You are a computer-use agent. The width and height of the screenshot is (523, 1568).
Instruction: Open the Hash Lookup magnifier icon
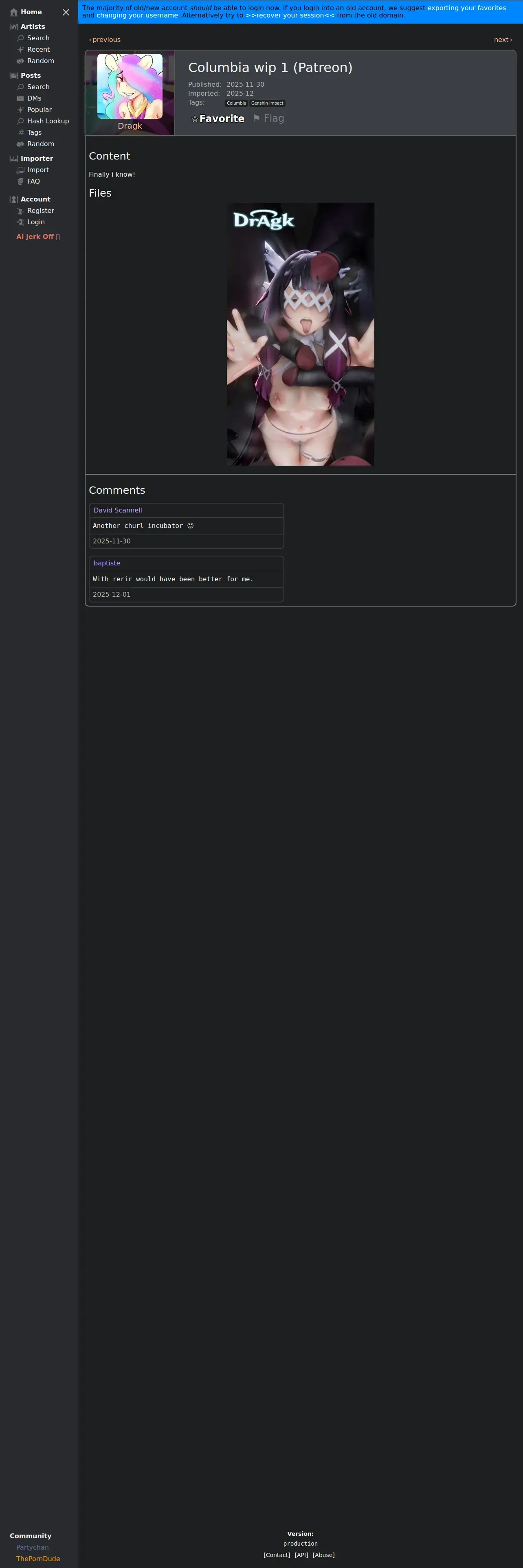point(20,121)
